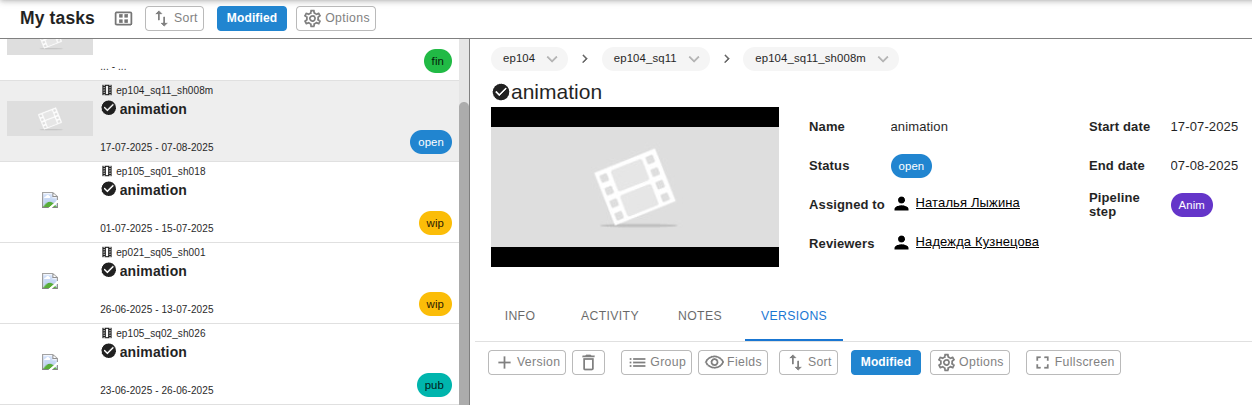Click the pub status badge
The width and height of the screenshot is (1252, 405).
pyautogui.click(x=434, y=385)
